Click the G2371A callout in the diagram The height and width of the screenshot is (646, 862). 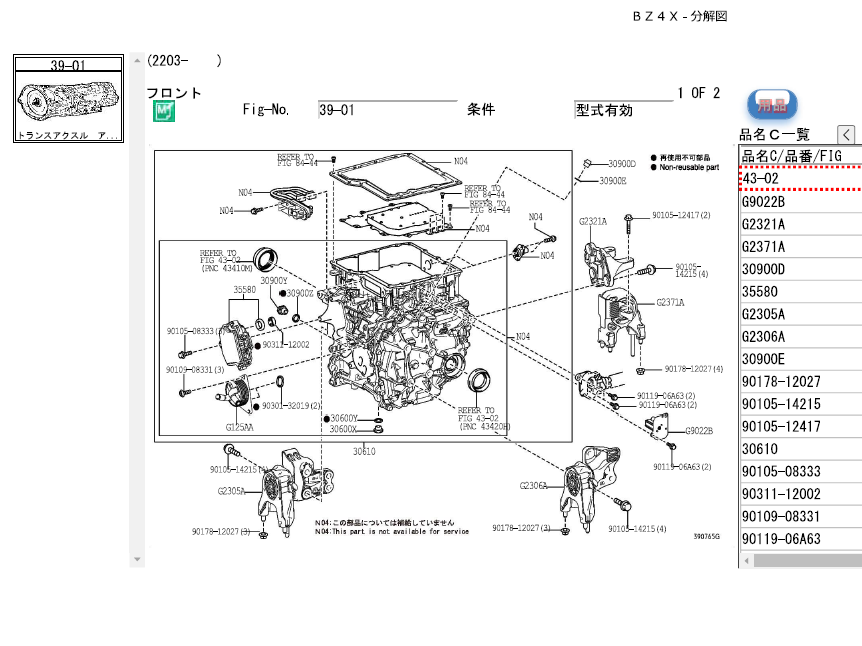click(x=670, y=302)
